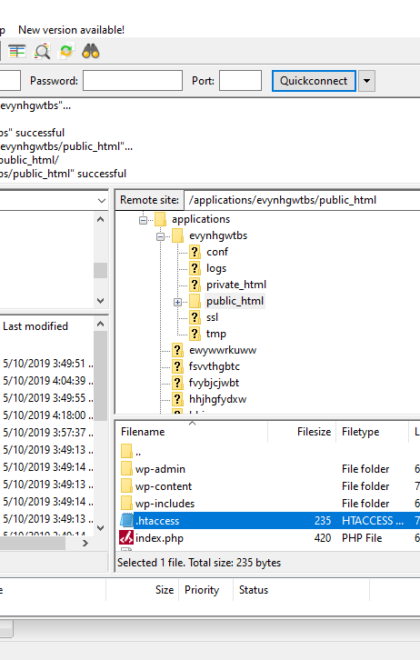Click the Port input field
This screenshot has width=420, height=660.
(240, 81)
